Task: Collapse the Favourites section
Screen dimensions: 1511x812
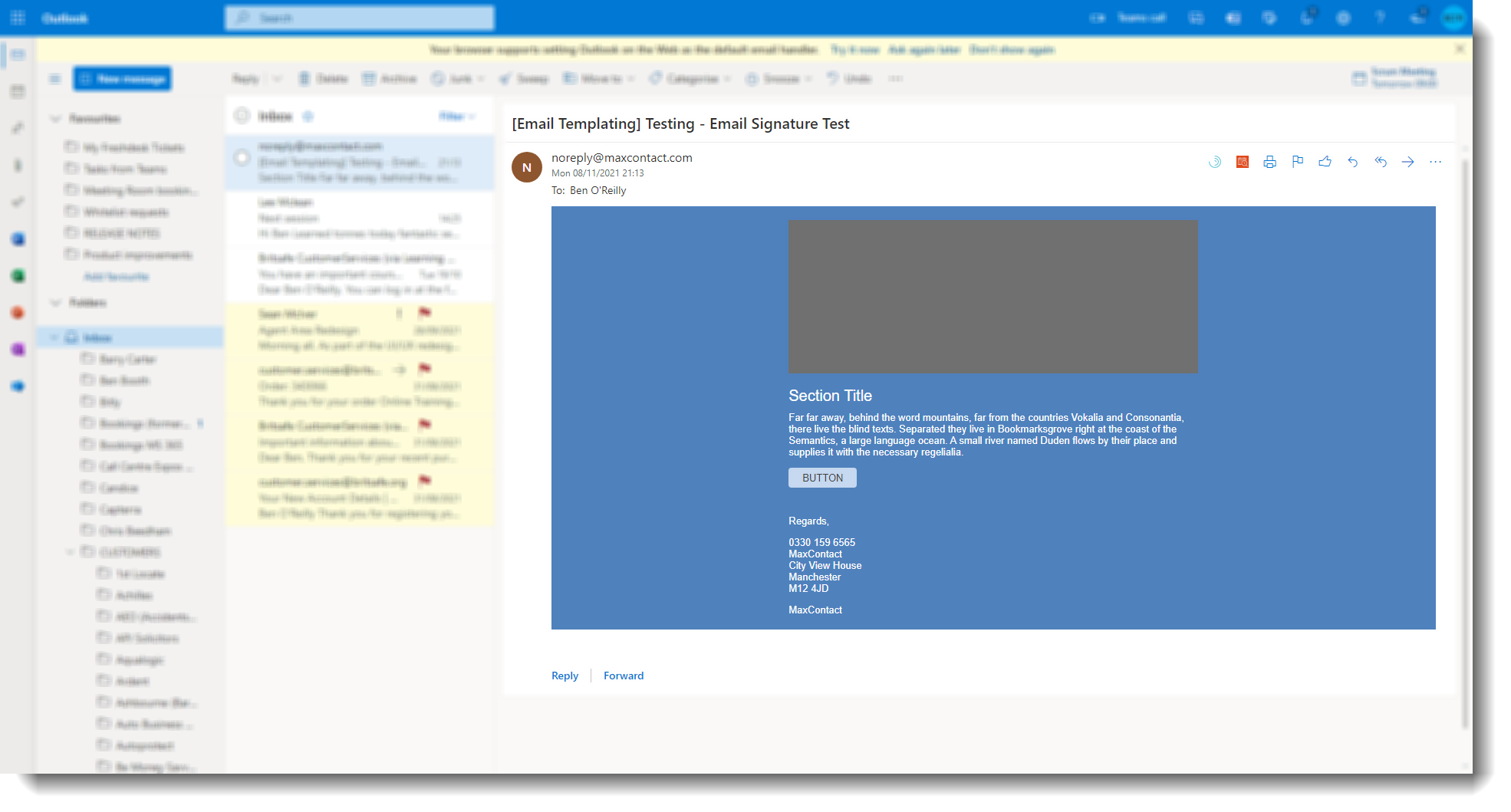Action: click(x=55, y=119)
